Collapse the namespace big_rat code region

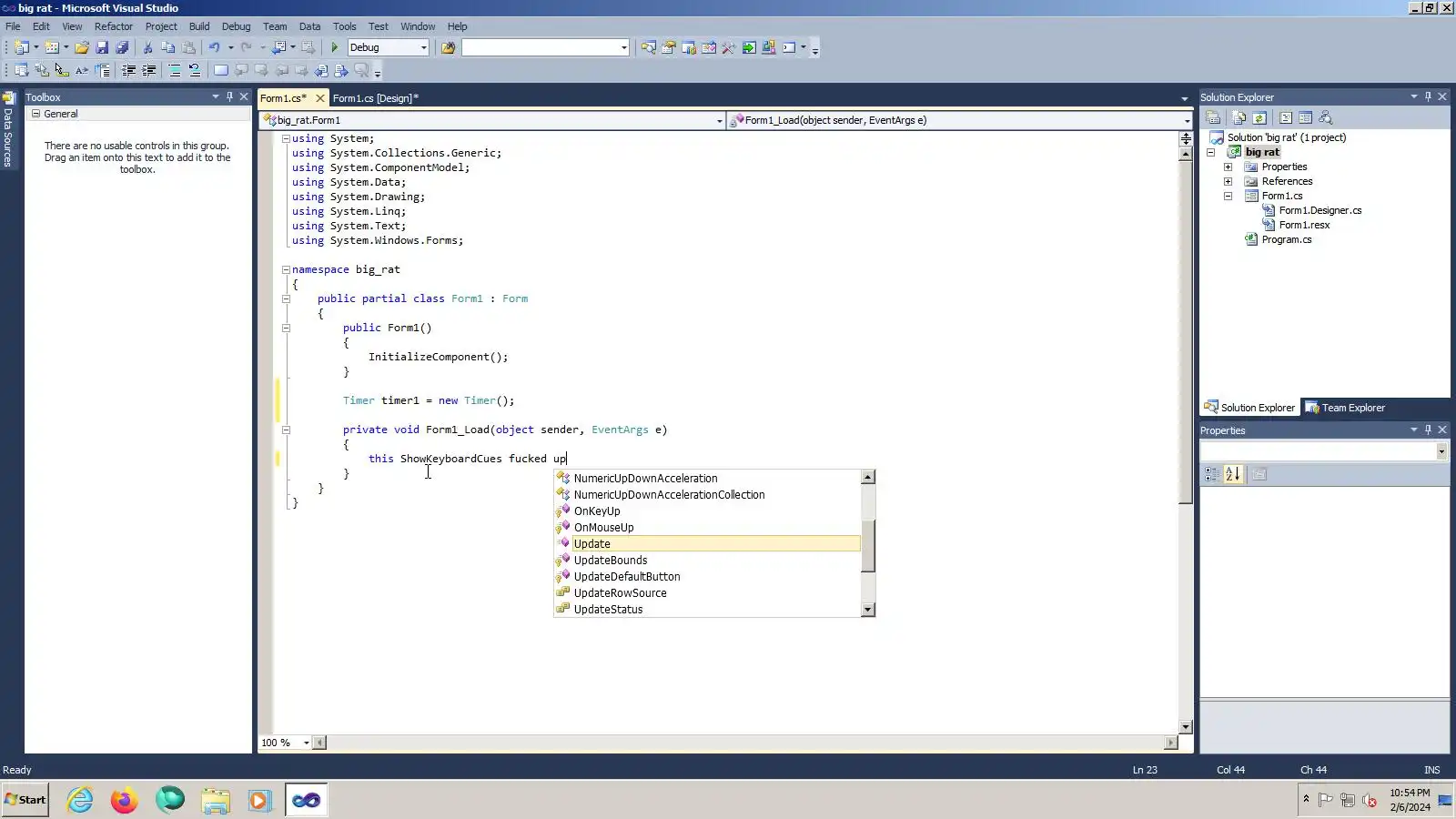tap(286, 269)
